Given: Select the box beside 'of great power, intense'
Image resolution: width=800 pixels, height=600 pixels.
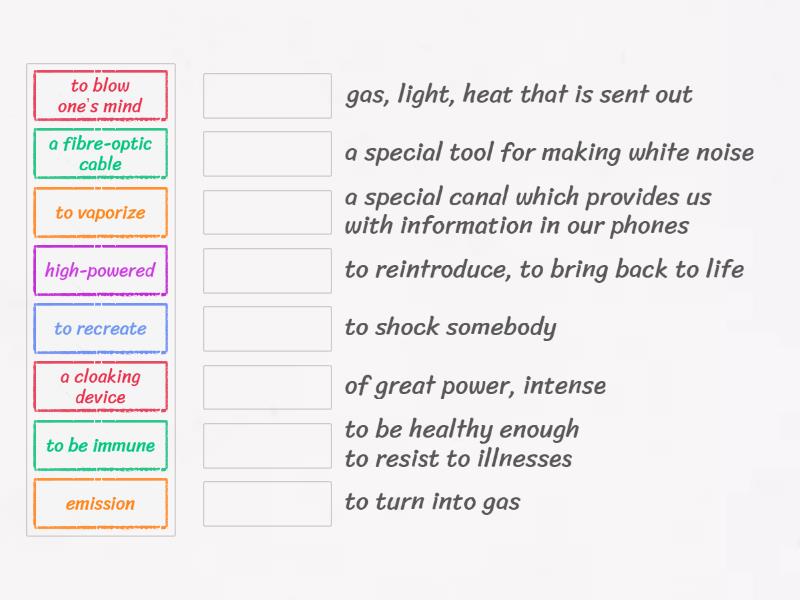Looking at the screenshot, I should [267, 386].
